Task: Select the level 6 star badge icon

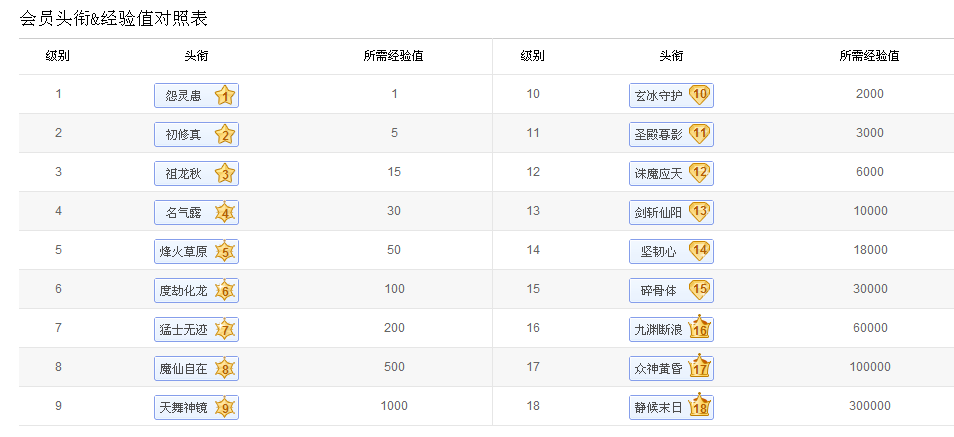Action: click(225, 291)
